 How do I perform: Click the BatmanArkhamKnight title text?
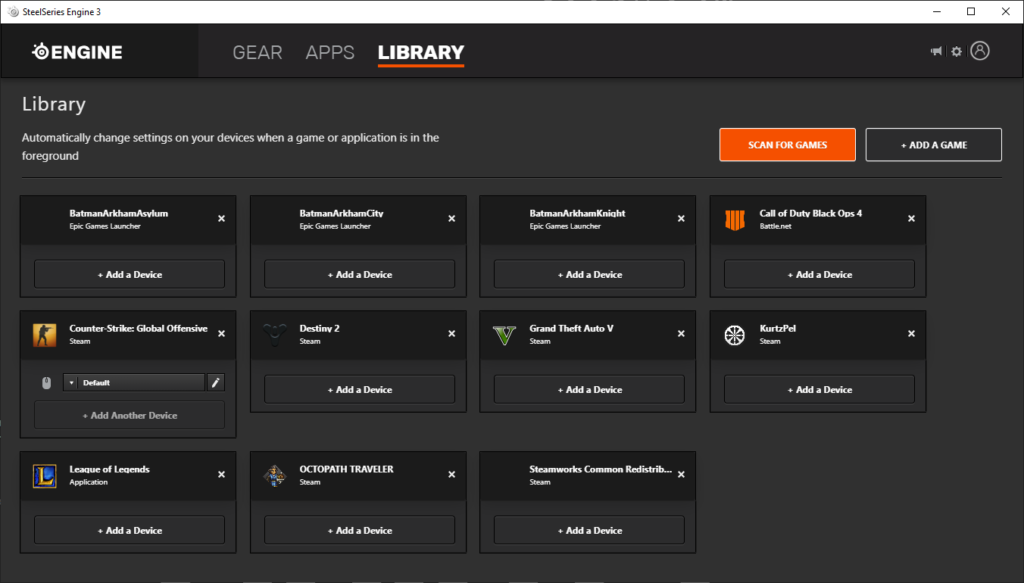(x=577, y=213)
